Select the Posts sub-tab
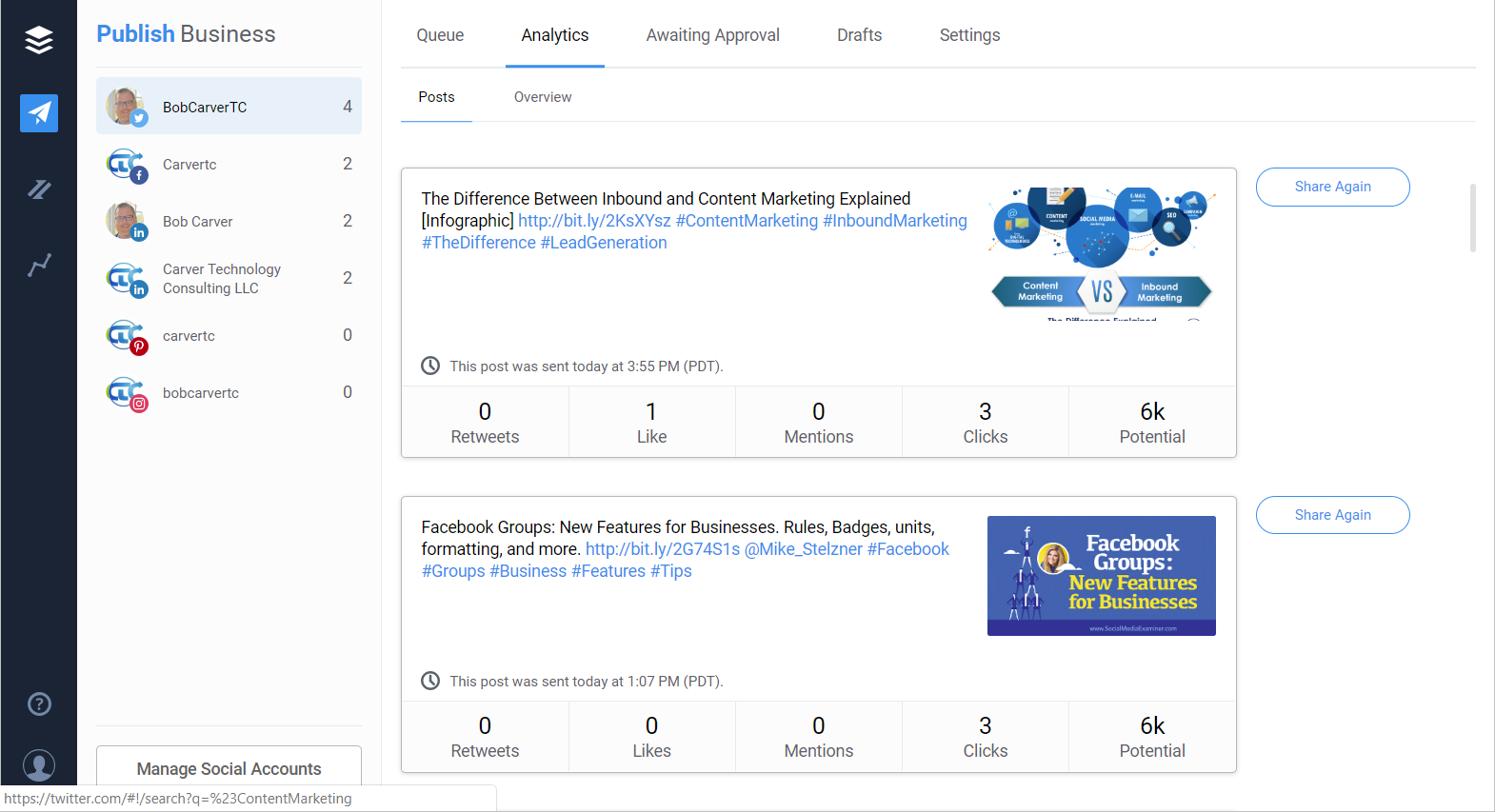This screenshot has width=1495, height=812. [436, 97]
